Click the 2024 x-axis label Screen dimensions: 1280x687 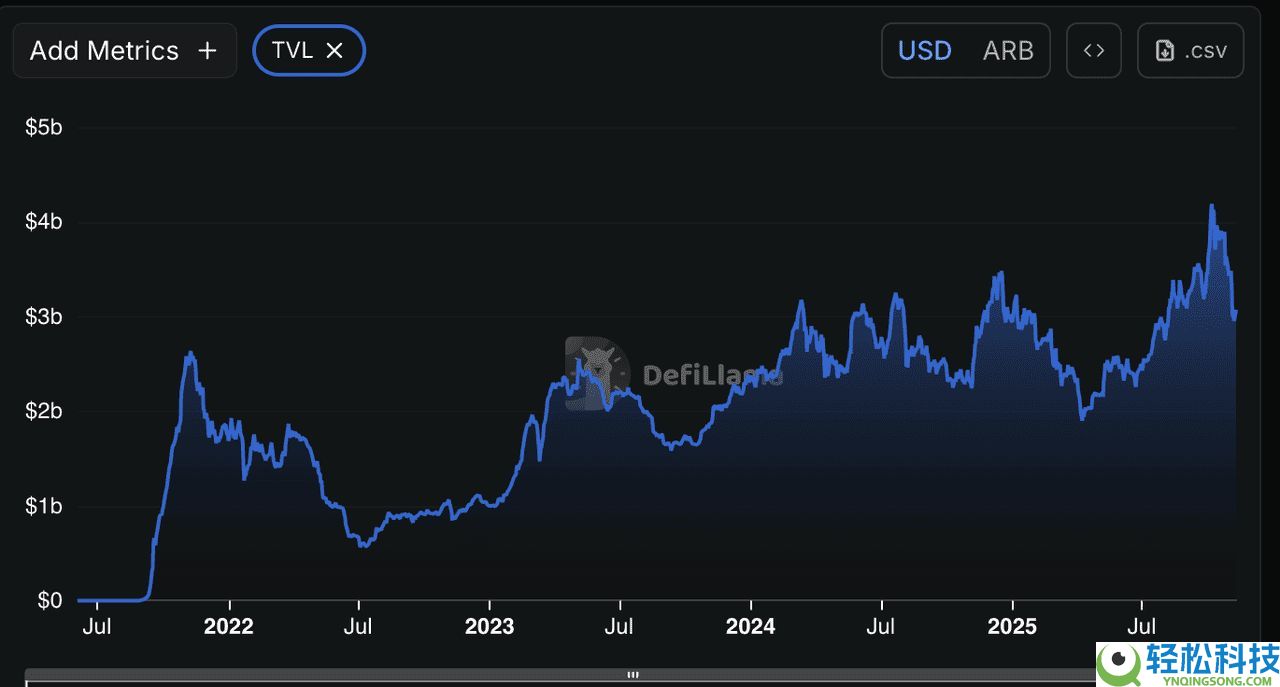click(750, 627)
